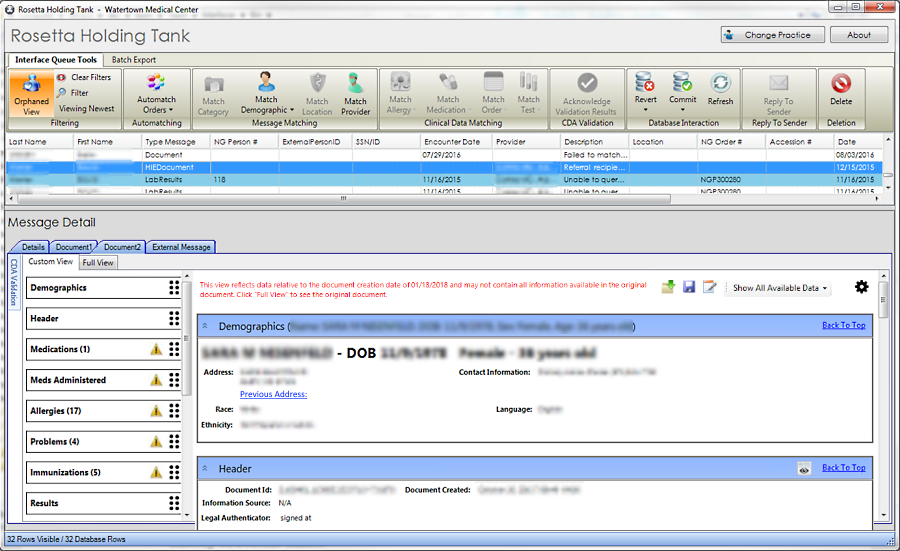The width and height of the screenshot is (900, 551).
Task: Open the settings gear icon
Action: [862, 287]
